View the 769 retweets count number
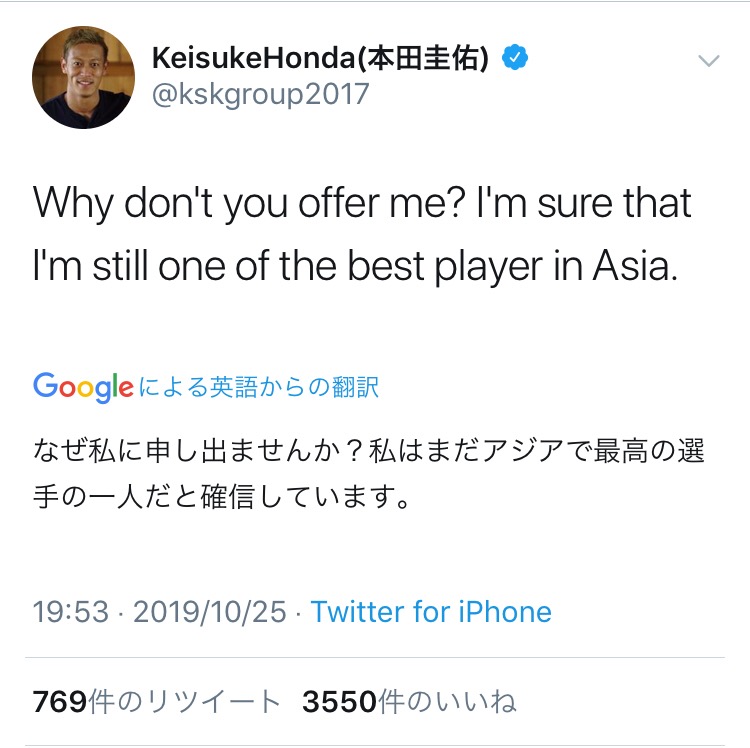Viewport: 750px width, 748px height. click(60, 702)
